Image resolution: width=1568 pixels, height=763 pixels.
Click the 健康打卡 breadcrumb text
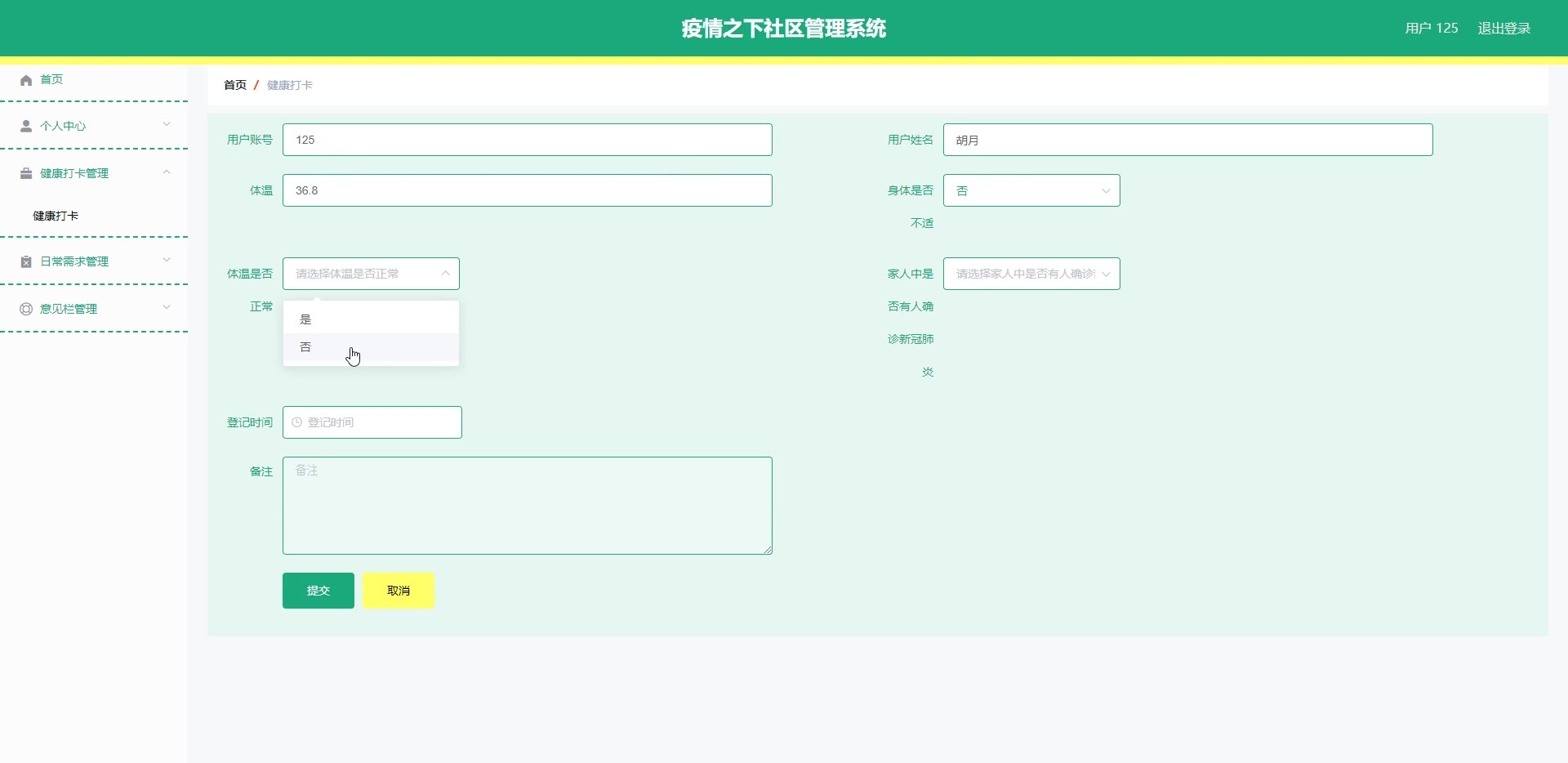click(x=290, y=85)
